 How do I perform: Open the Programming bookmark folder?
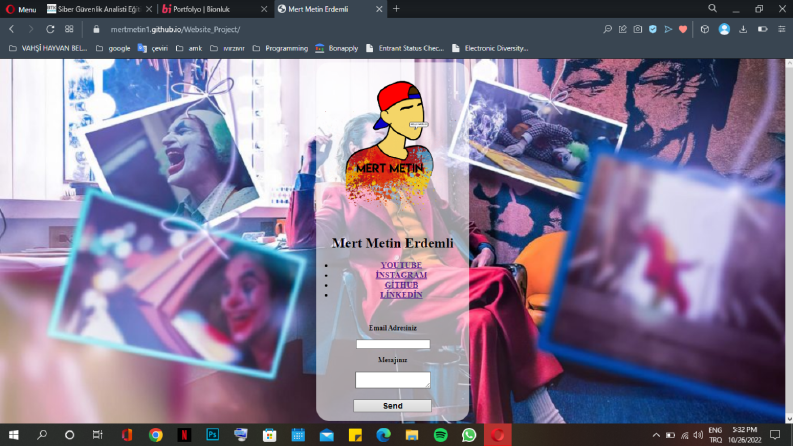(281, 49)
